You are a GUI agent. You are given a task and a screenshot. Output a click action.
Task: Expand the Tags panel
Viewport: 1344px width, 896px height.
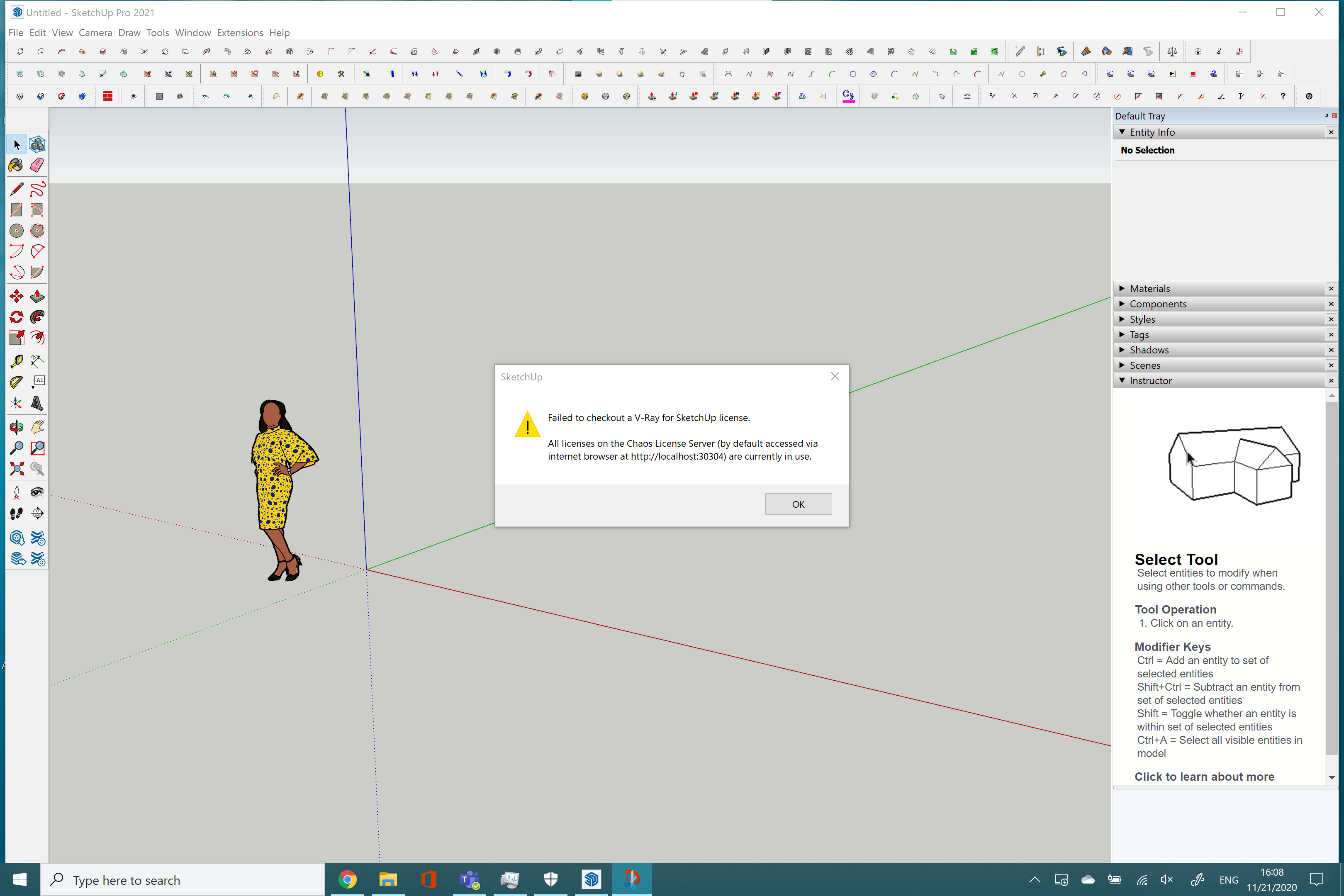point(1122,335)
